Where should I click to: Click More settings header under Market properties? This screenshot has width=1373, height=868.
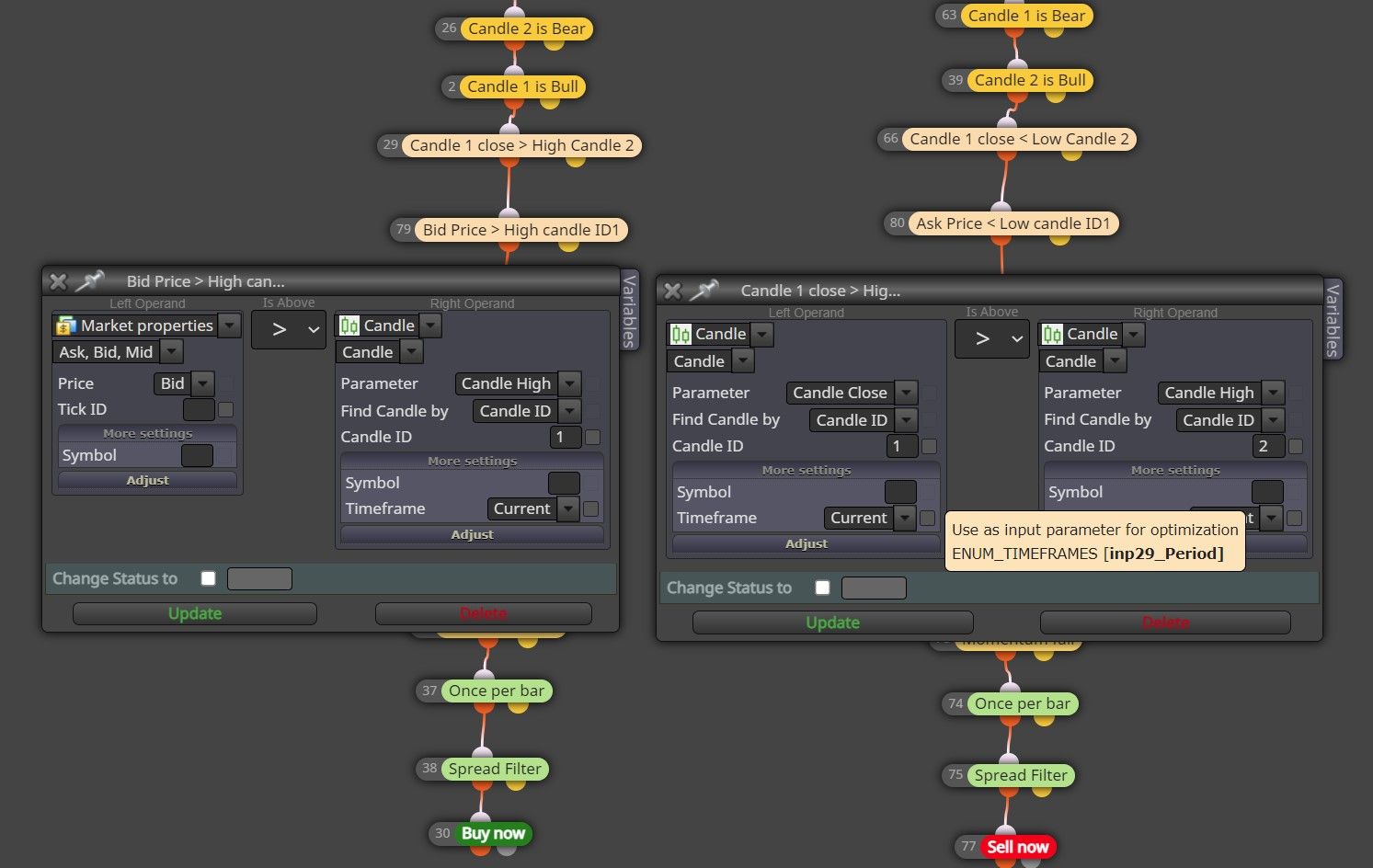click(147, 433)
